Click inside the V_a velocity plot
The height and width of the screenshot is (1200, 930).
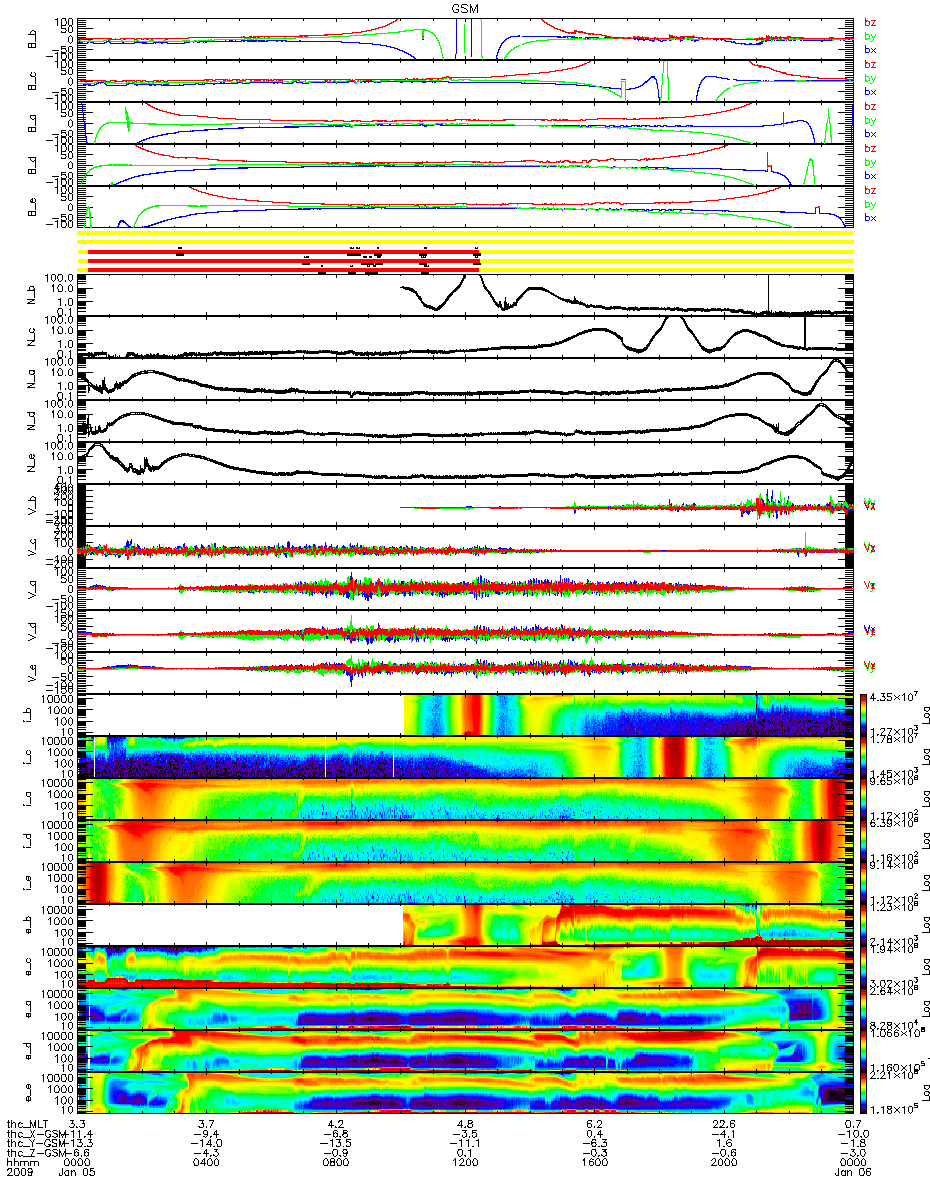[466, 589]
